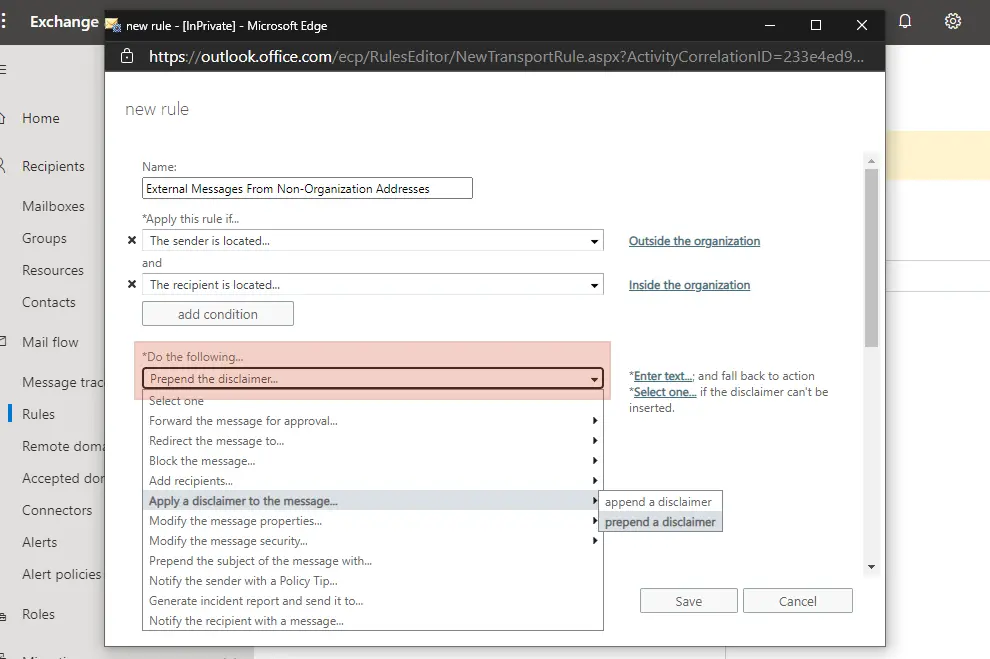Image resolution: width=990 pixels, height=659 pixels.
Task: Expand Add recipients submenu arrow
Action: point(595,480)
